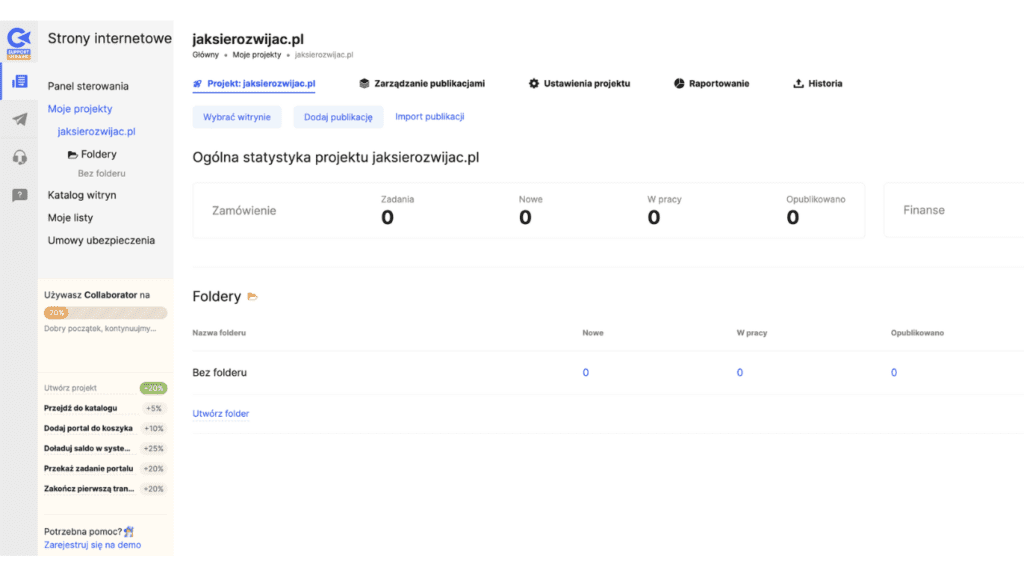Click Doładuj saldo w systemie checklist item
1024x576 pixels.
click(87, 449)
